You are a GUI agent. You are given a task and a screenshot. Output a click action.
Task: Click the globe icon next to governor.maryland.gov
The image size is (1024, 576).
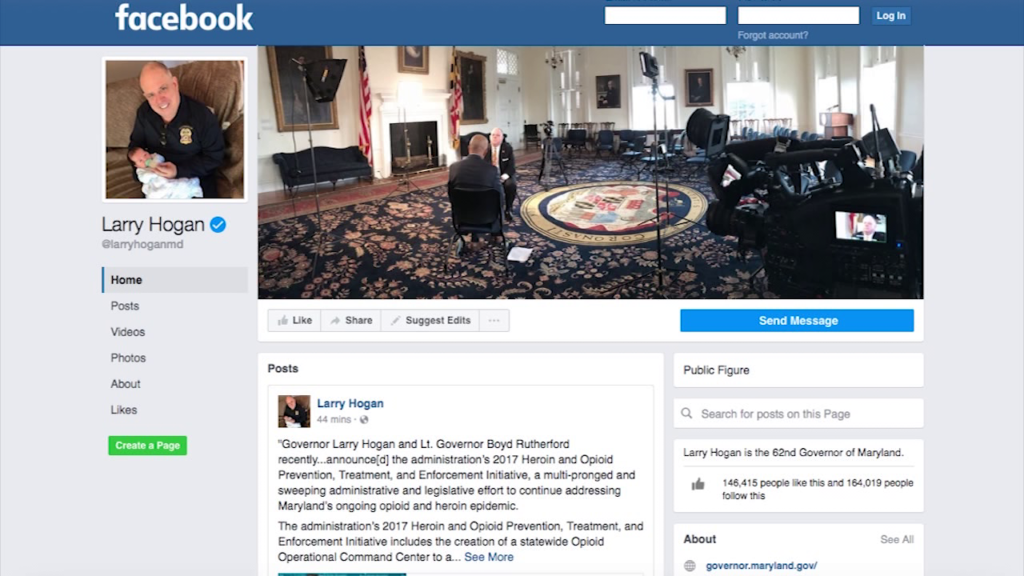click(690, 566)
